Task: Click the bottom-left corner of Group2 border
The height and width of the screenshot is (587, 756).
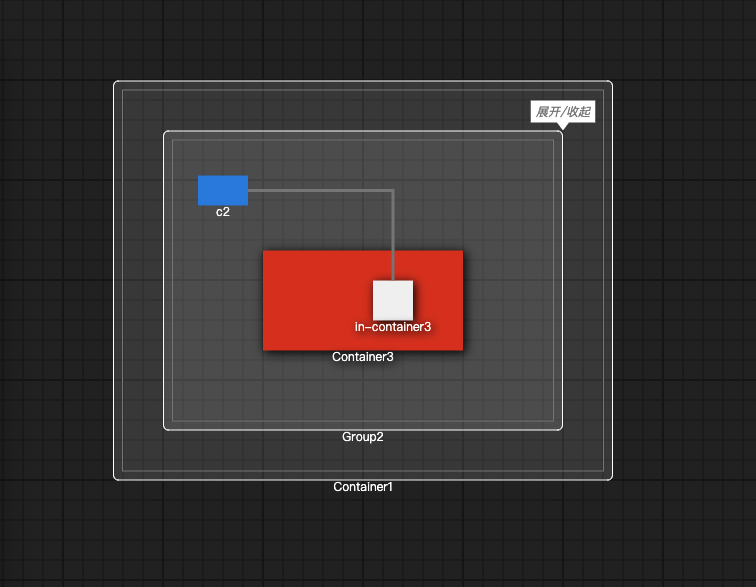Action: click(165, 429)
